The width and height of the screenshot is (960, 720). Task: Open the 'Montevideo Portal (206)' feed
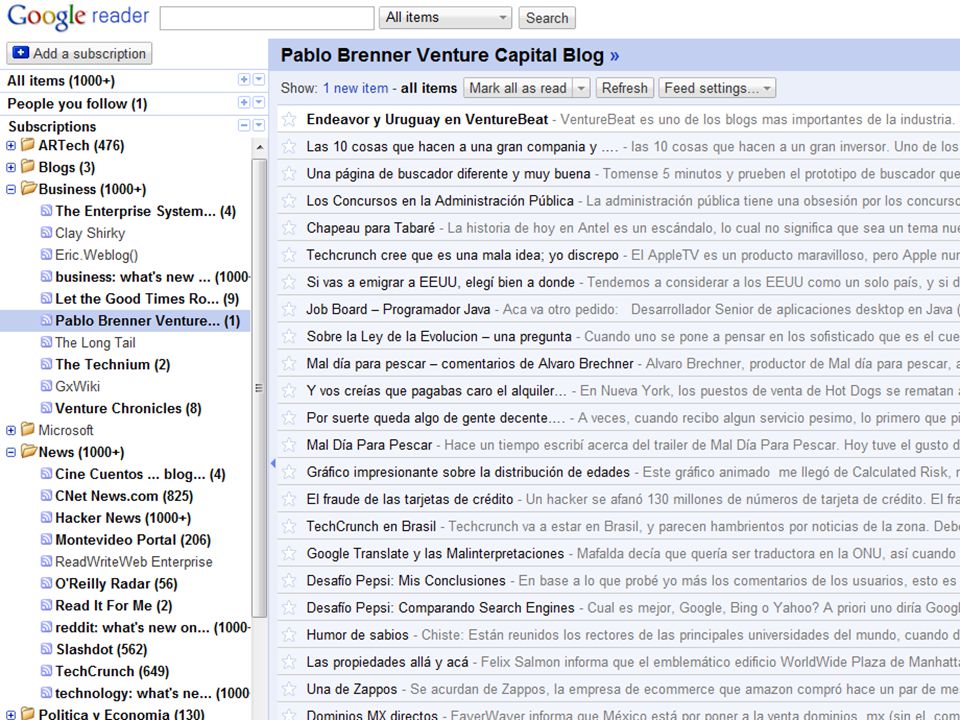click(133, 540)
